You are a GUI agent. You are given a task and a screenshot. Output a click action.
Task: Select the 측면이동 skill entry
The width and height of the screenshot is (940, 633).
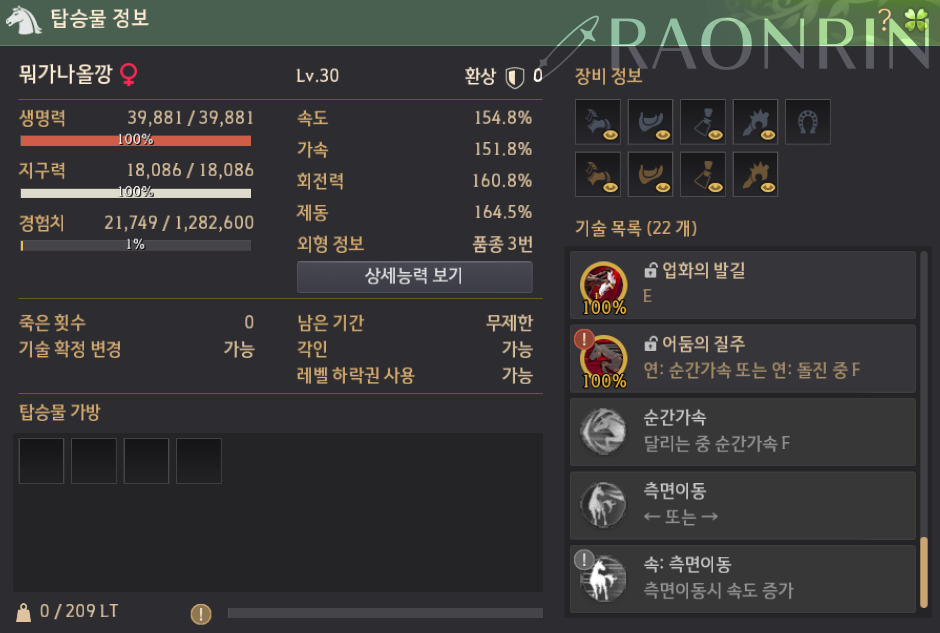[x=743, y=505]
